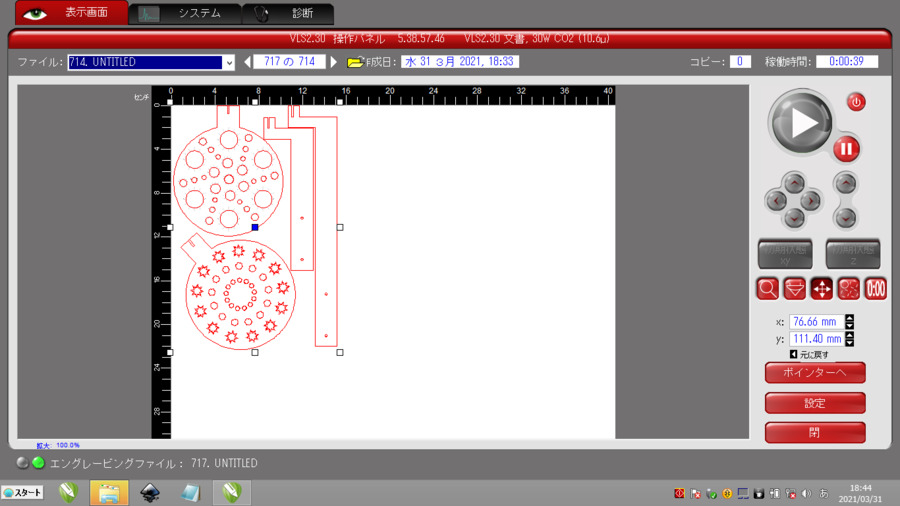The width and height of the screenshot is (900, 506).
Task: Click the creation date field
Action: pyautogui.click(x=460, y=61)
